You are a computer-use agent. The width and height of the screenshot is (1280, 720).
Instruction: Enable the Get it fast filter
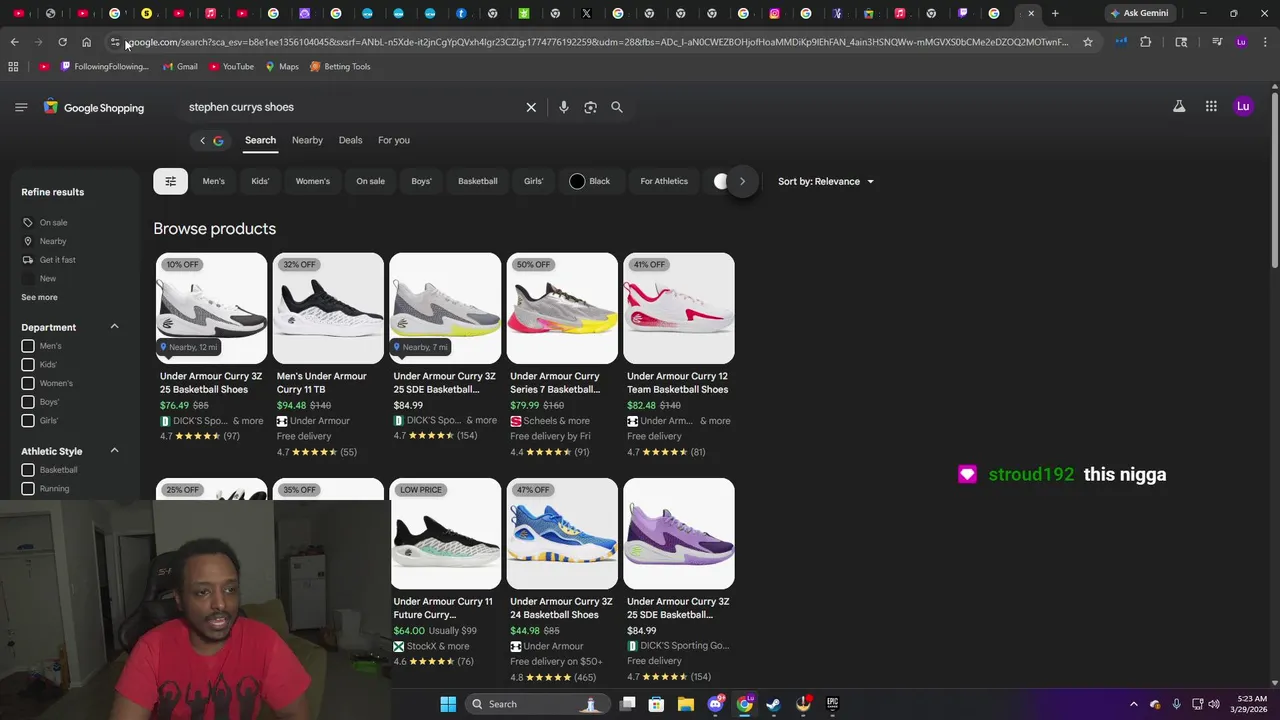click(49, 260)
